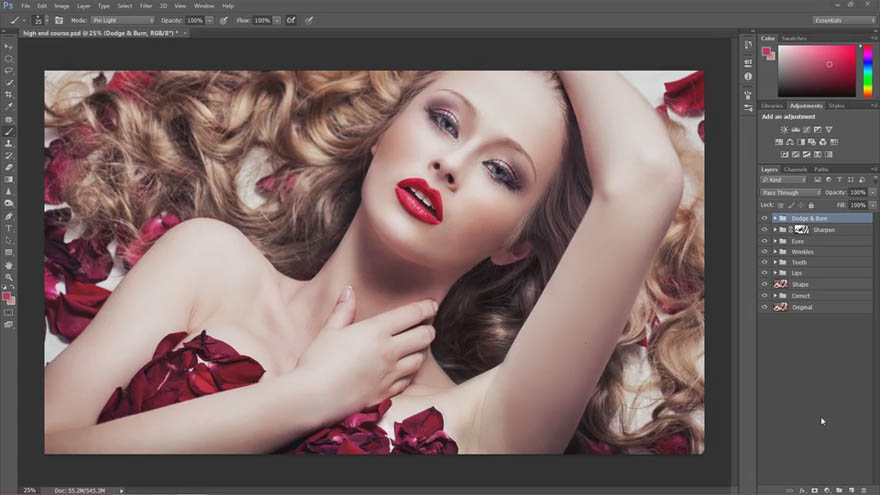Toggle pressure for size button
The height and width of the screenshot is (495, 880).
pyautogui.click(x=309, y=20)
